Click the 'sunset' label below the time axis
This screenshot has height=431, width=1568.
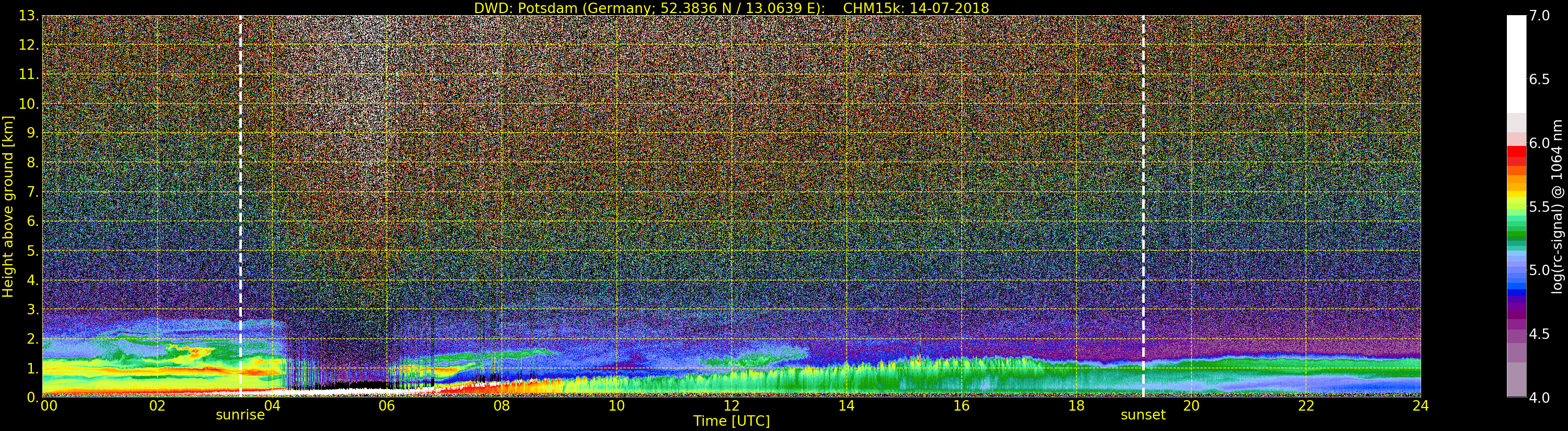pyautogui.click(x=1143, y=415)
